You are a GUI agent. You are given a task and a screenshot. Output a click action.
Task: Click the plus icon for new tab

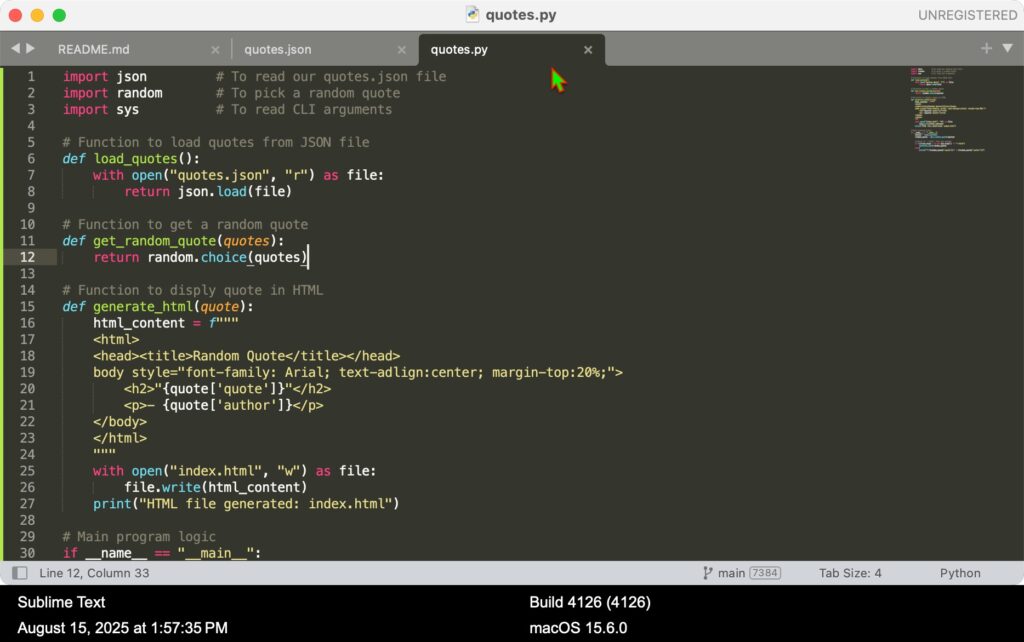pyautogui.click(x=986, y=48)
